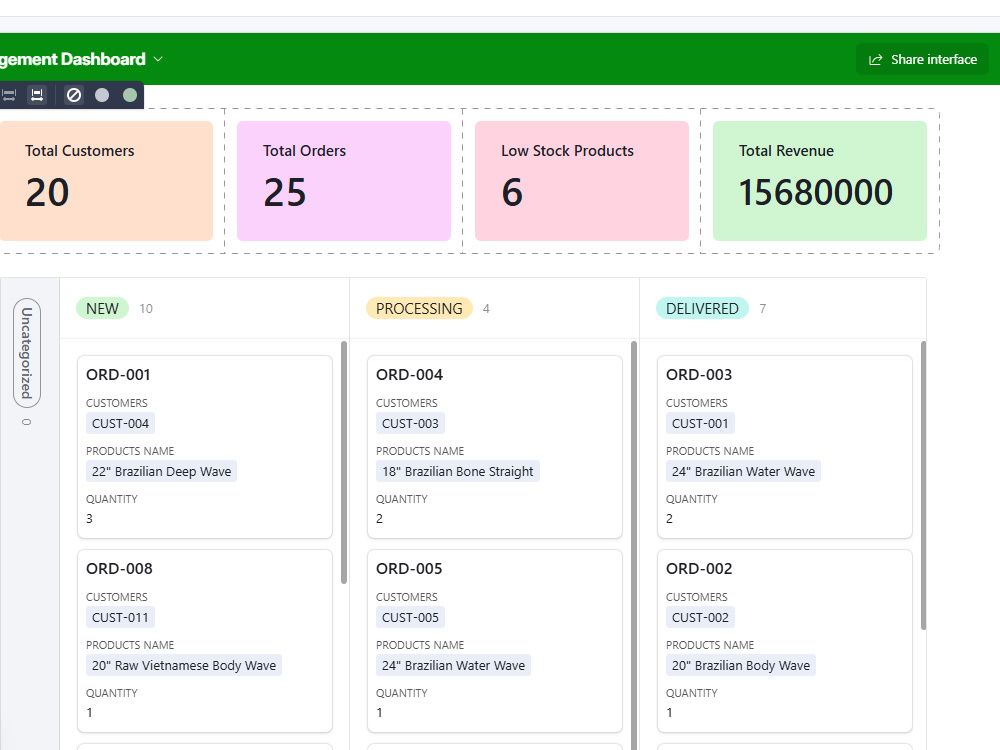
Task: Open the CUST-003 customer link
Action: click(x=410, y=423)
